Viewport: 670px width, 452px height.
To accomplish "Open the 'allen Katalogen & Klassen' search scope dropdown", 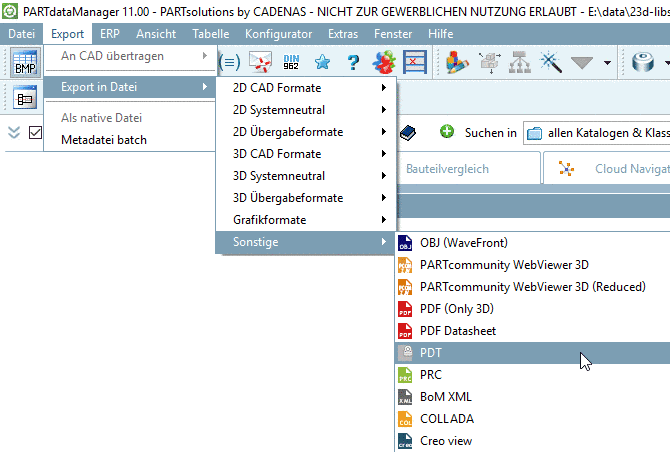I will click(597, 133).
